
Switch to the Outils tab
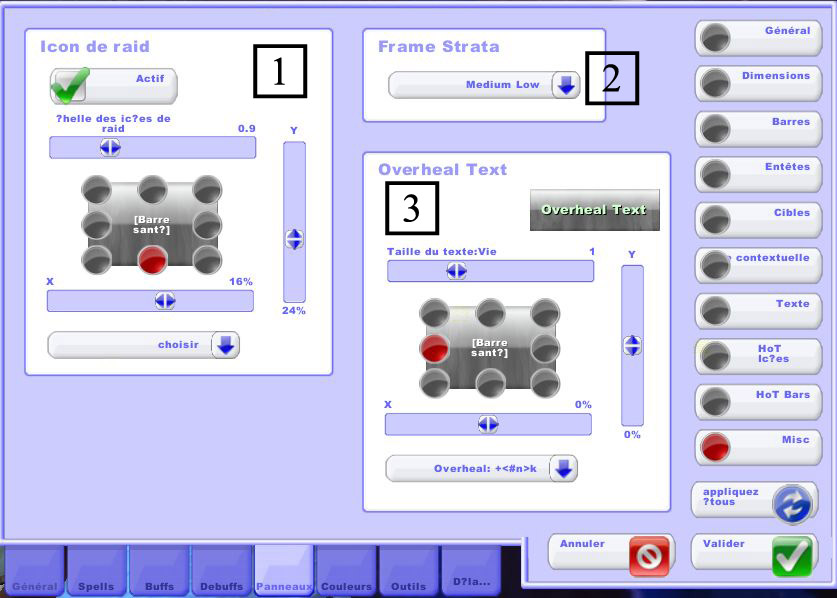click(409, 571)
